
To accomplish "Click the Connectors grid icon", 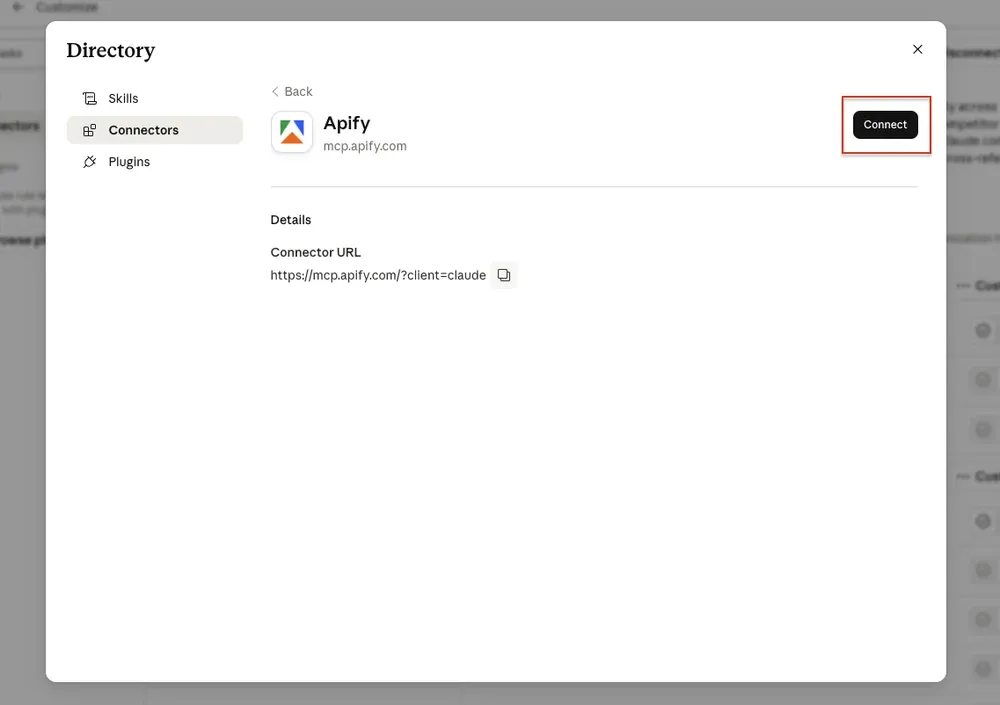I will (x=89, y=130).
